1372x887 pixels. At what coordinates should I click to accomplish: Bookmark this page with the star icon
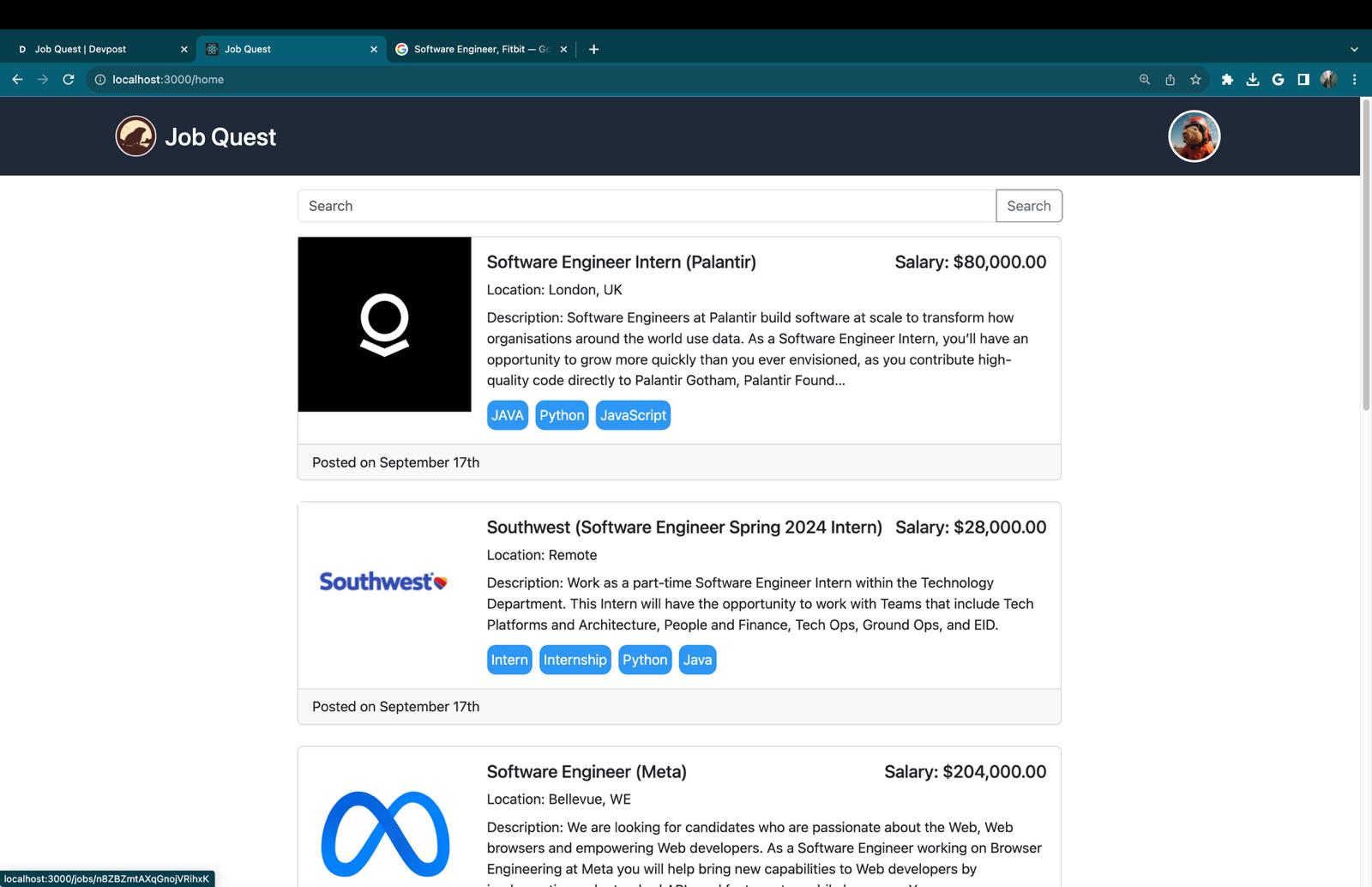[1195, 80]
